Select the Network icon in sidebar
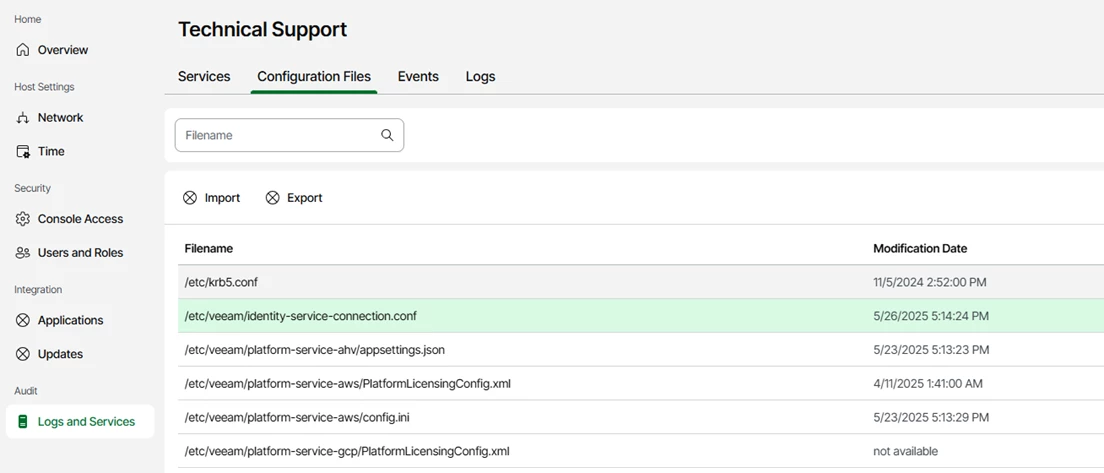The width and height of the screenshot is (1104, 473). pyautogui.click(x=23, y=118)
